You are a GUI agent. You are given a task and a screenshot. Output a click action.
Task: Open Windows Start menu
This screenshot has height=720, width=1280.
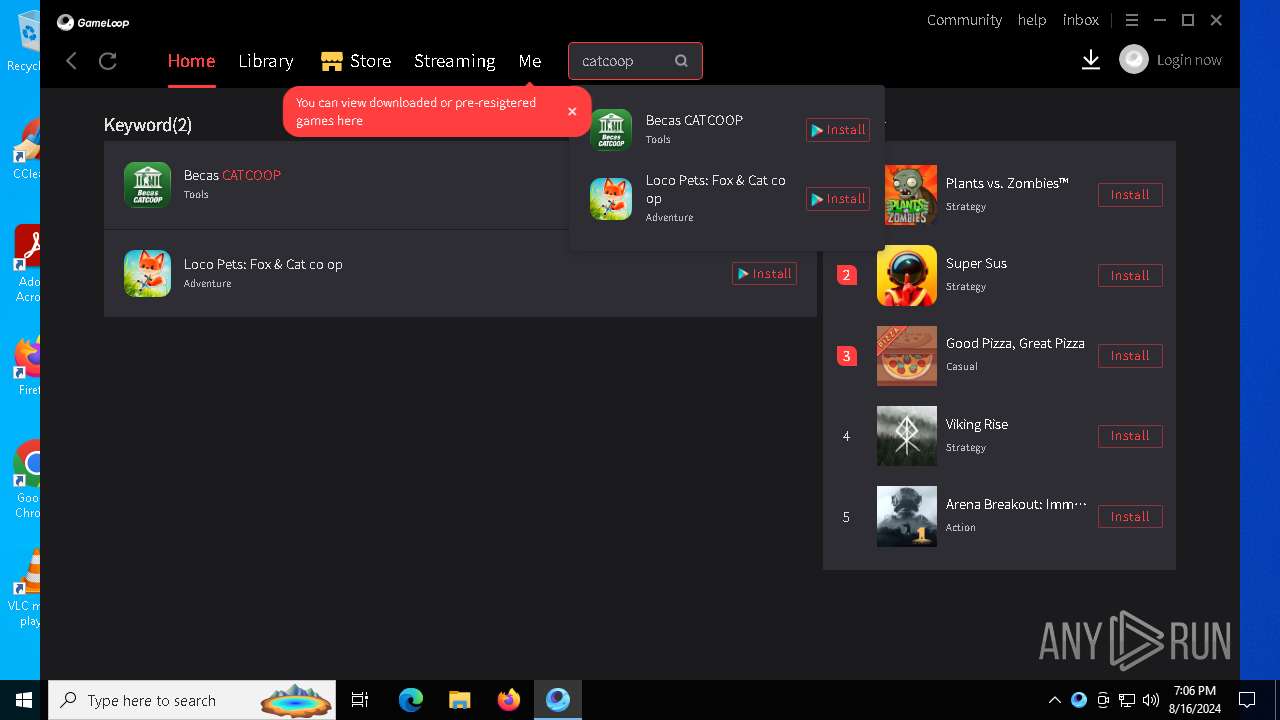pos(24,700)
